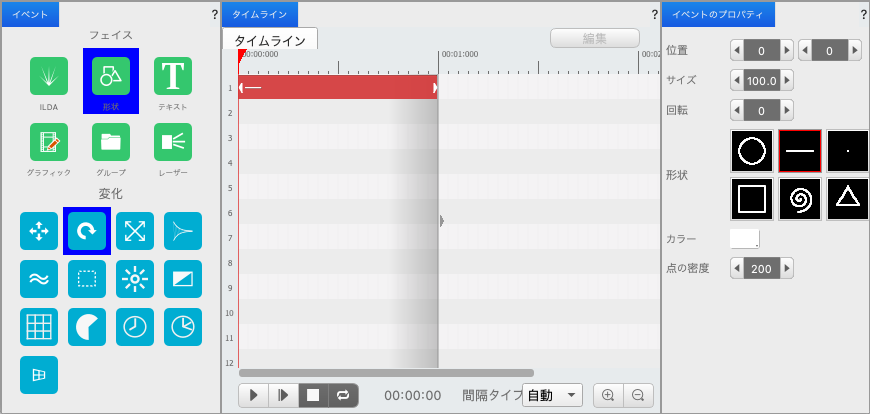Choose the テキスト (text) event icon

point(173,75)
